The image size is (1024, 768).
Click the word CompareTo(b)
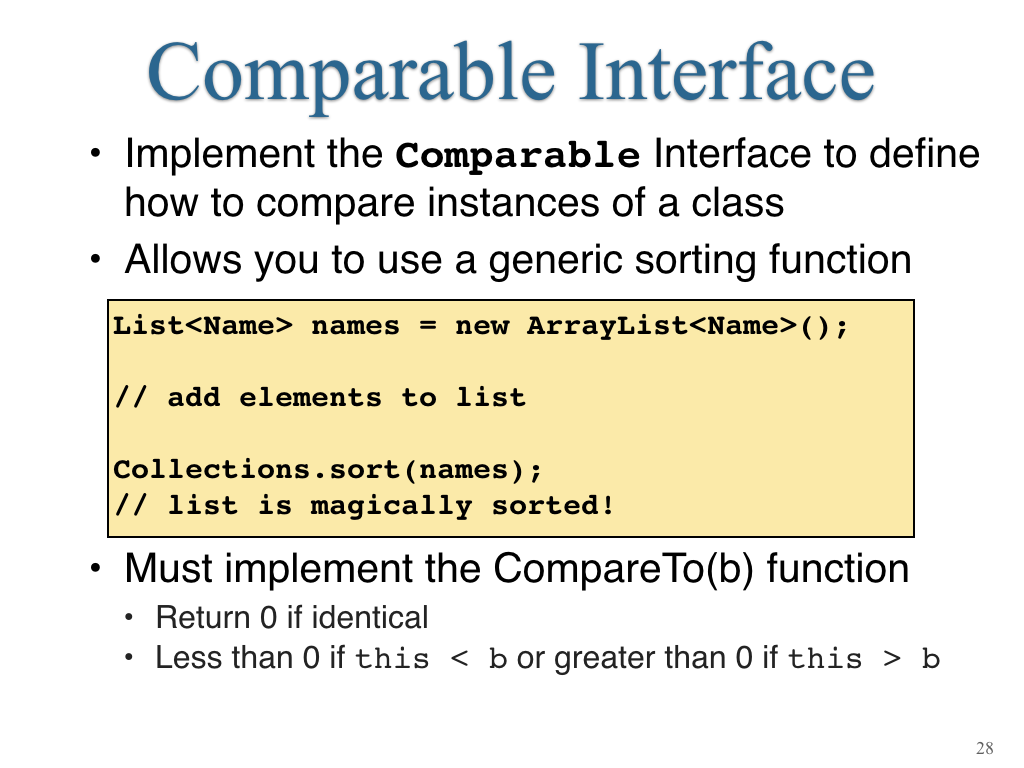(623, 568)
